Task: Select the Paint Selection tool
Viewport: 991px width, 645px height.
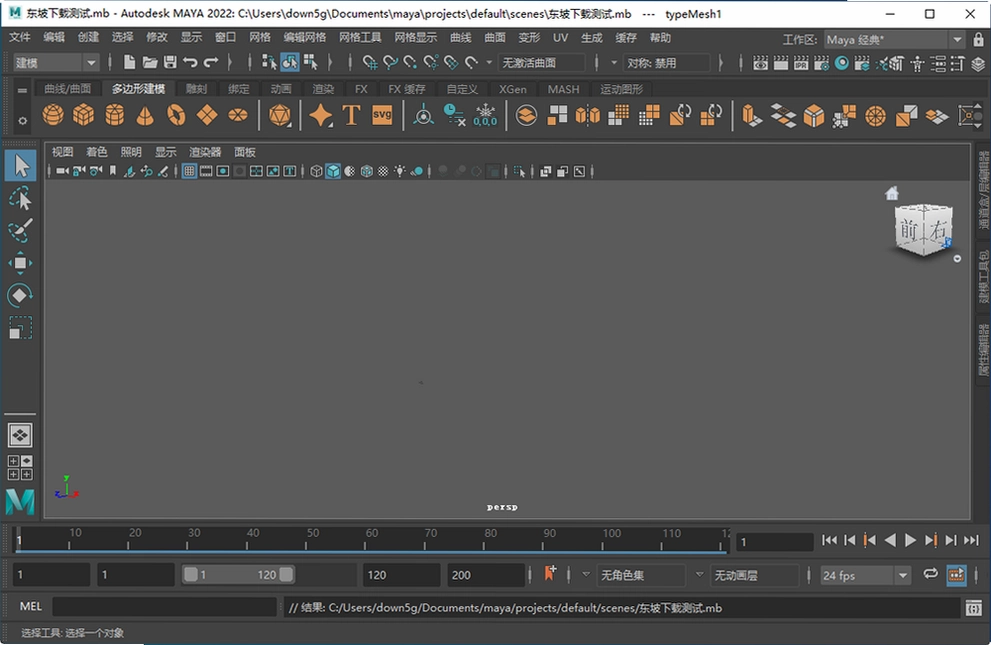Action: pos(20,231)
